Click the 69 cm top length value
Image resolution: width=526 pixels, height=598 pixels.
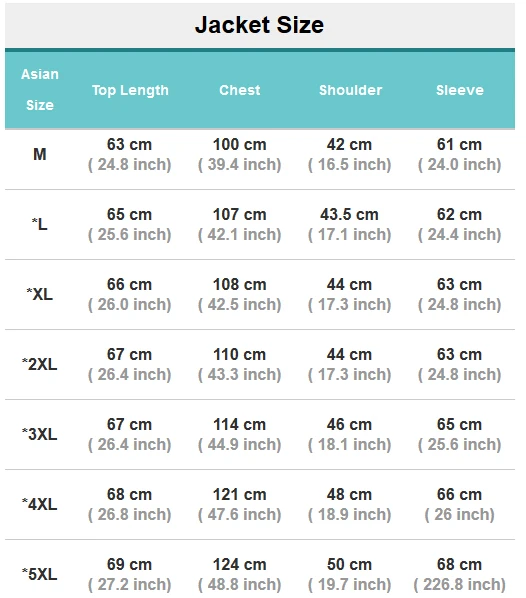129,564
